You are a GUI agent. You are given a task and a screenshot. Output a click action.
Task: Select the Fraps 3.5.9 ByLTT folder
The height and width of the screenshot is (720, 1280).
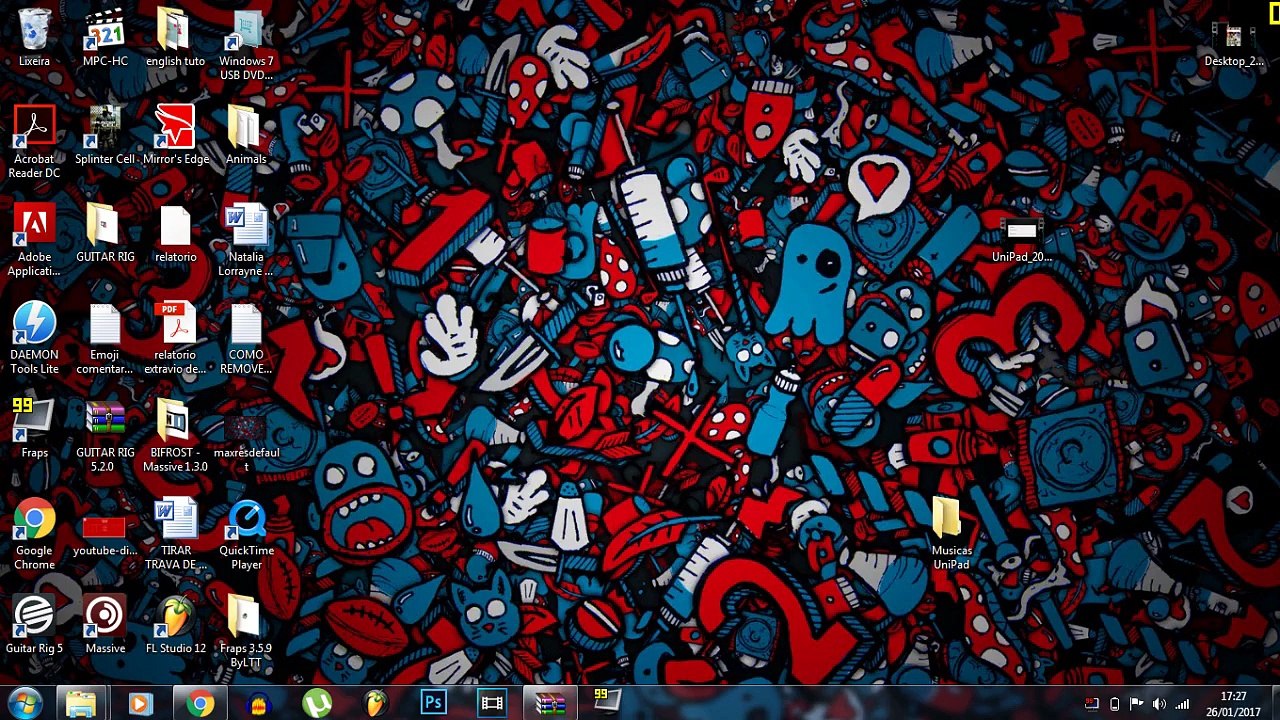[x=245, y=616]
